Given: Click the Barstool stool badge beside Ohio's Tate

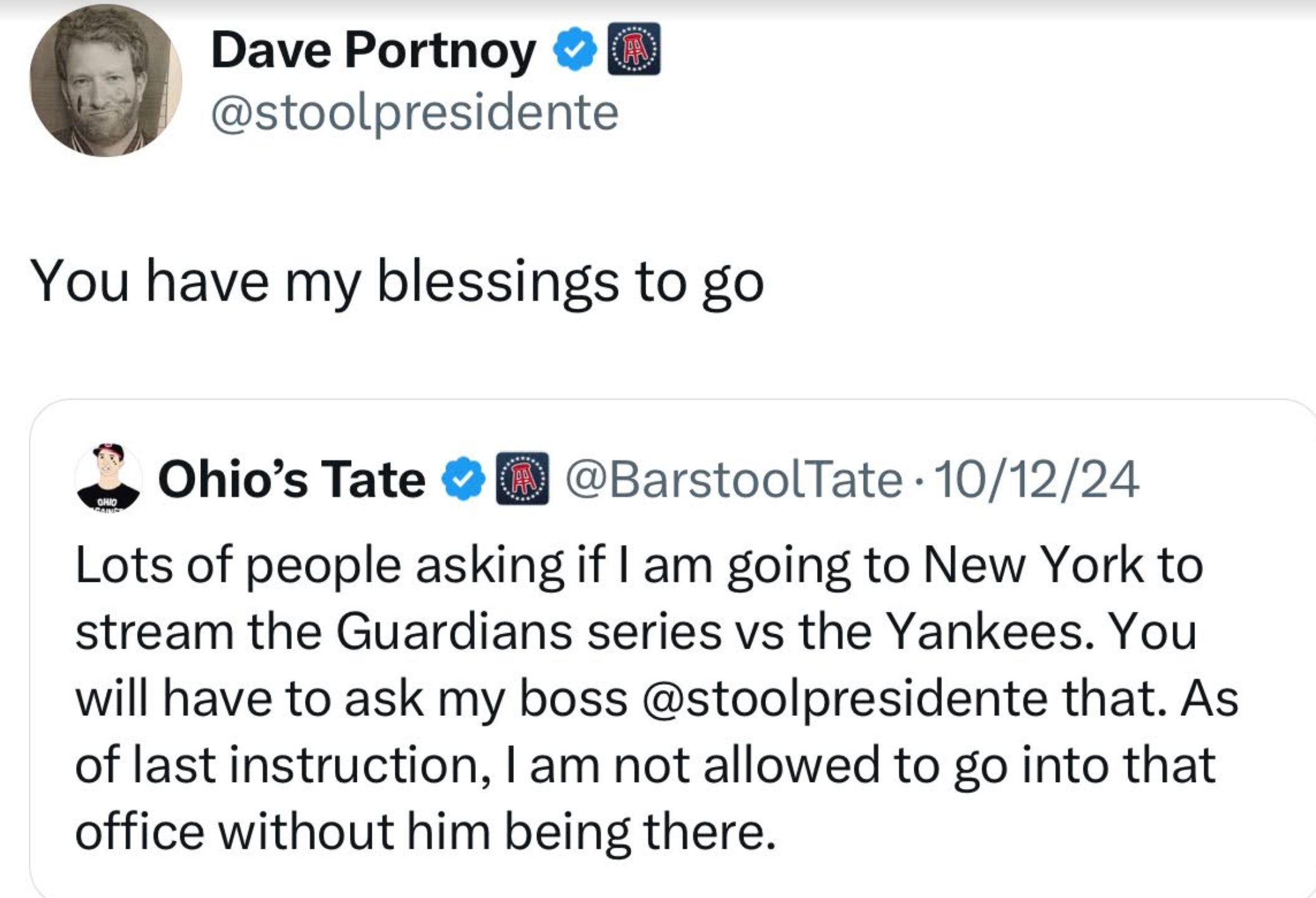Looking at the screenshot, I should click(523, 479).
